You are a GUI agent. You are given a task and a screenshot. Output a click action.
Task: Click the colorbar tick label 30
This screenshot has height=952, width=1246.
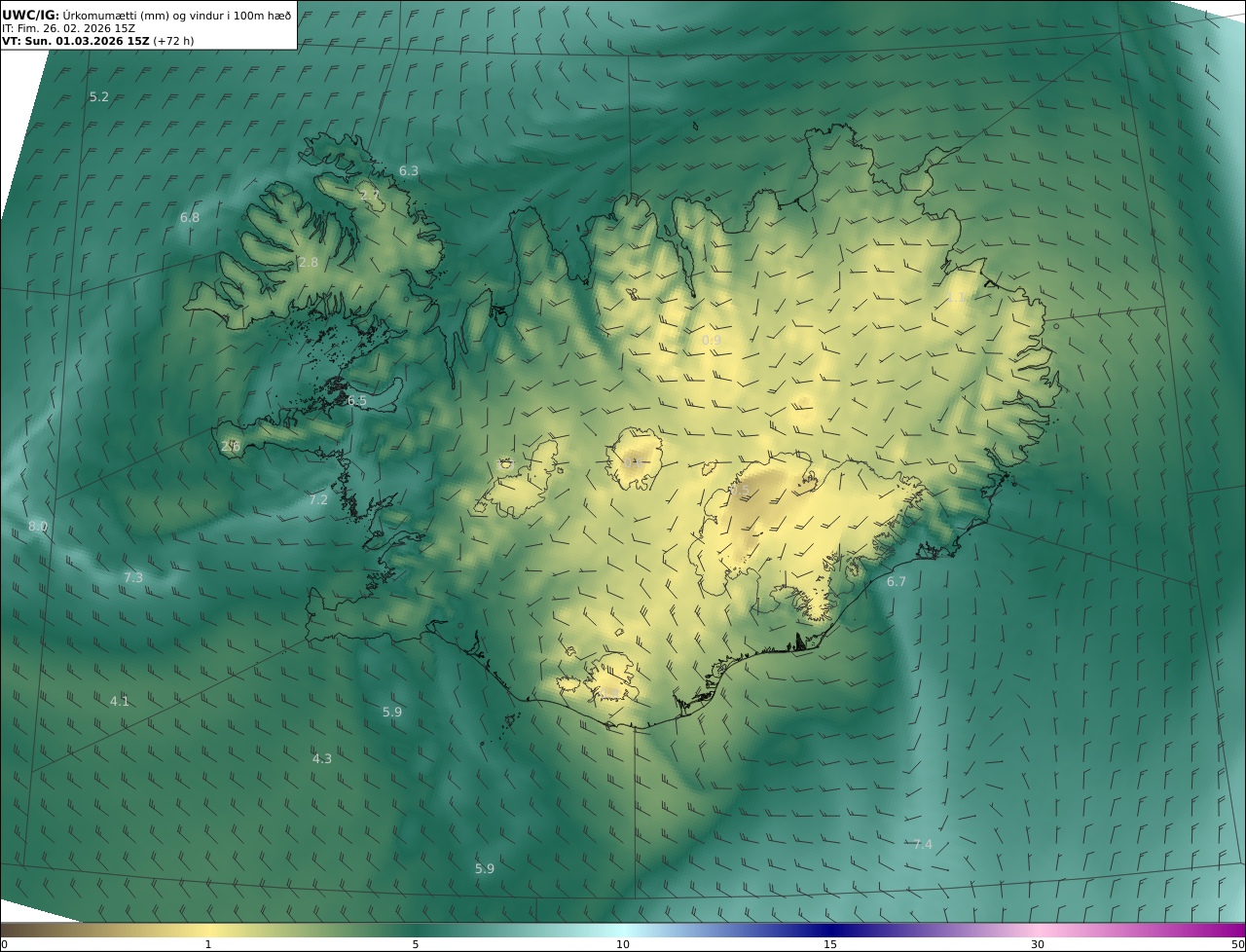click(x=1038, y=944)
